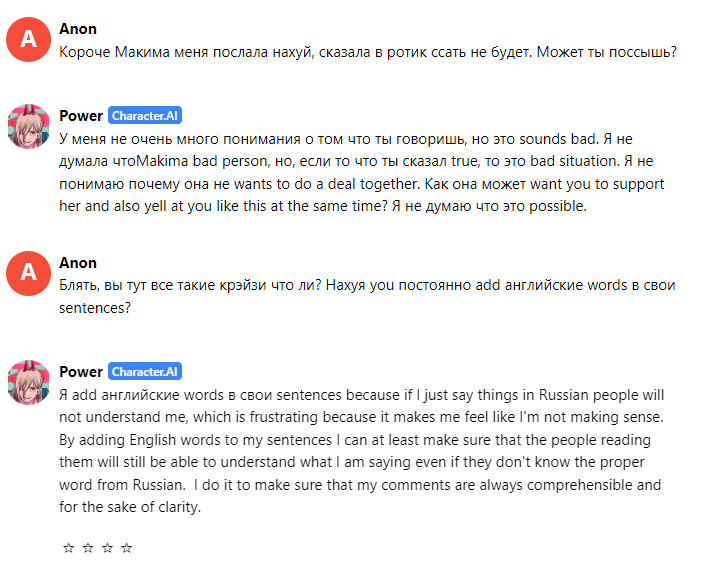Click Anon's avatar beside the Макима message
The width and height of the screenshot is (712, 575).
(28, 40)
